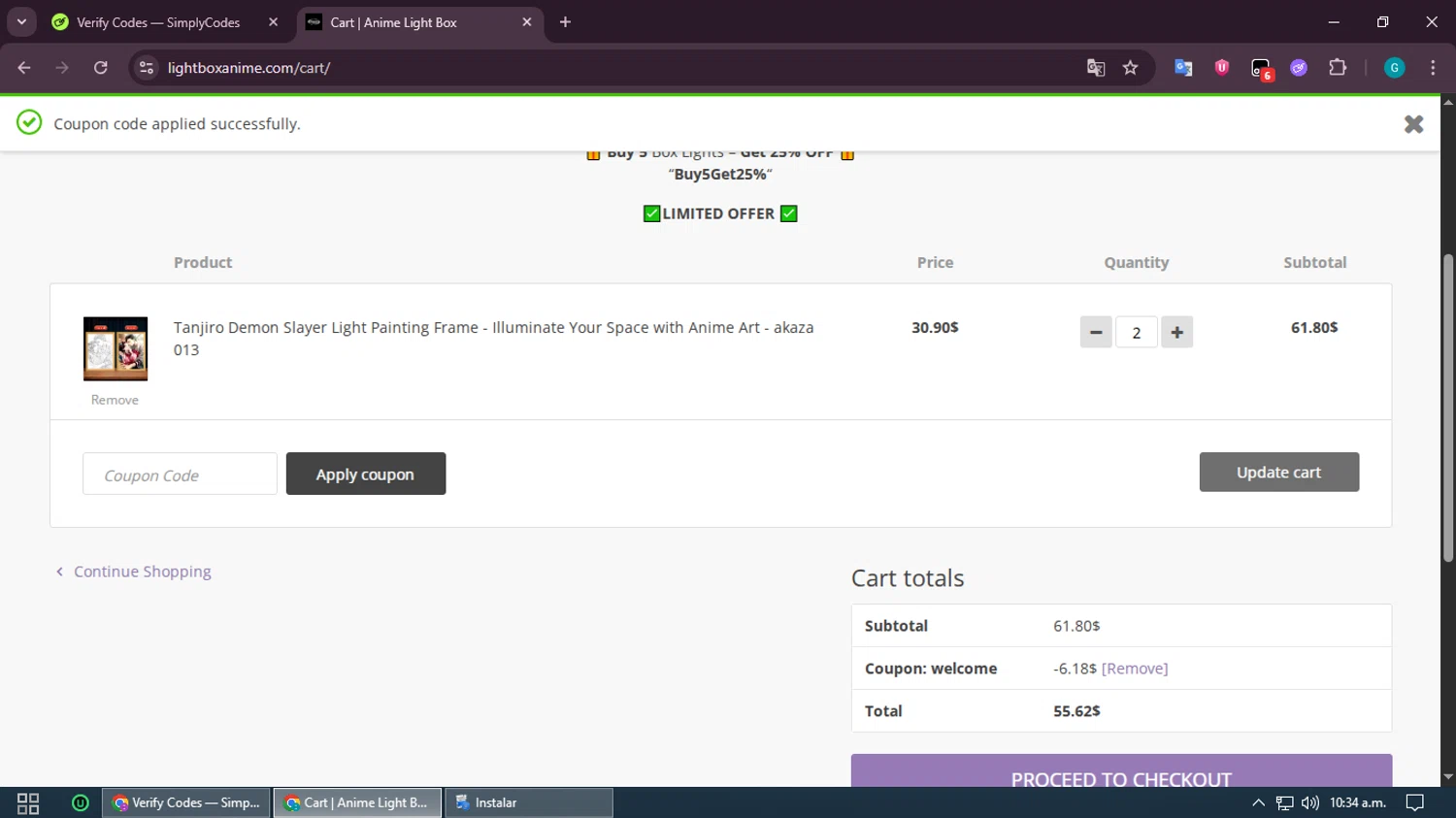Viewport: 1456px width, 818px height.
Task: Click the Subtotal column header
Action: point(1314,263)
